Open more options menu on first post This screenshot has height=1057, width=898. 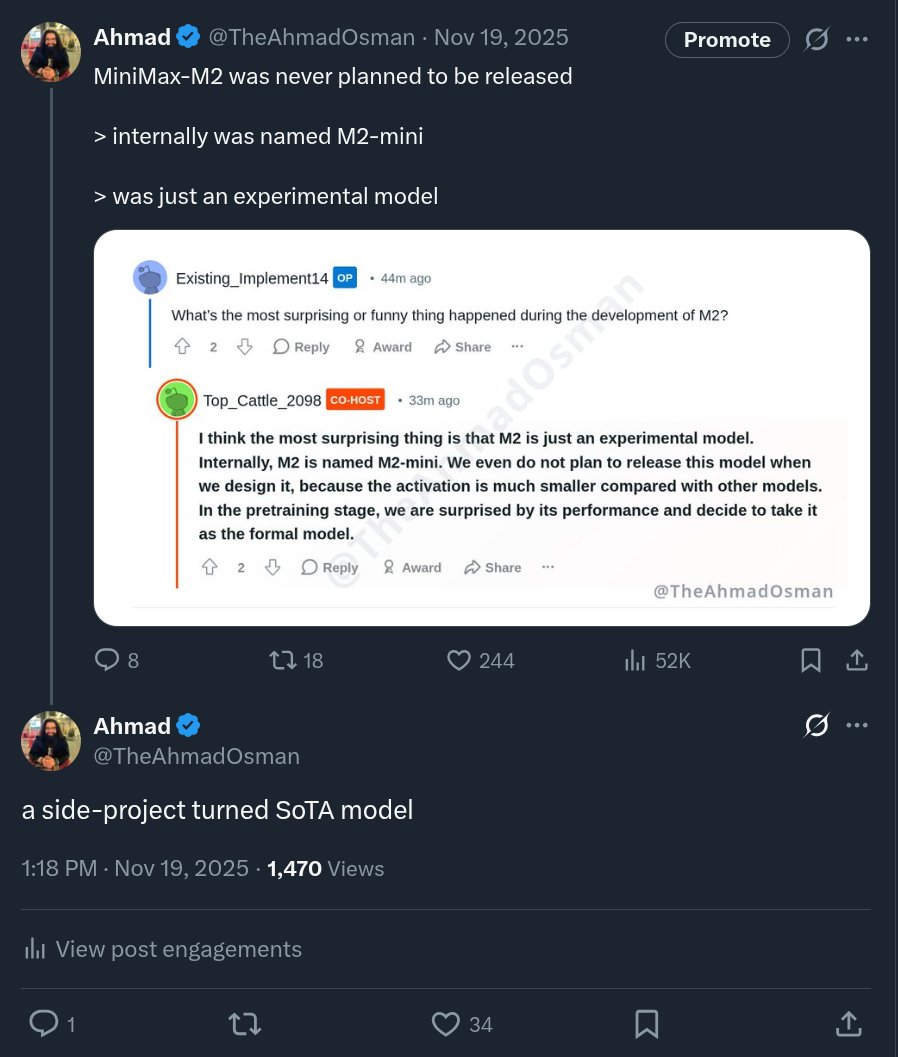pos(857,40)
